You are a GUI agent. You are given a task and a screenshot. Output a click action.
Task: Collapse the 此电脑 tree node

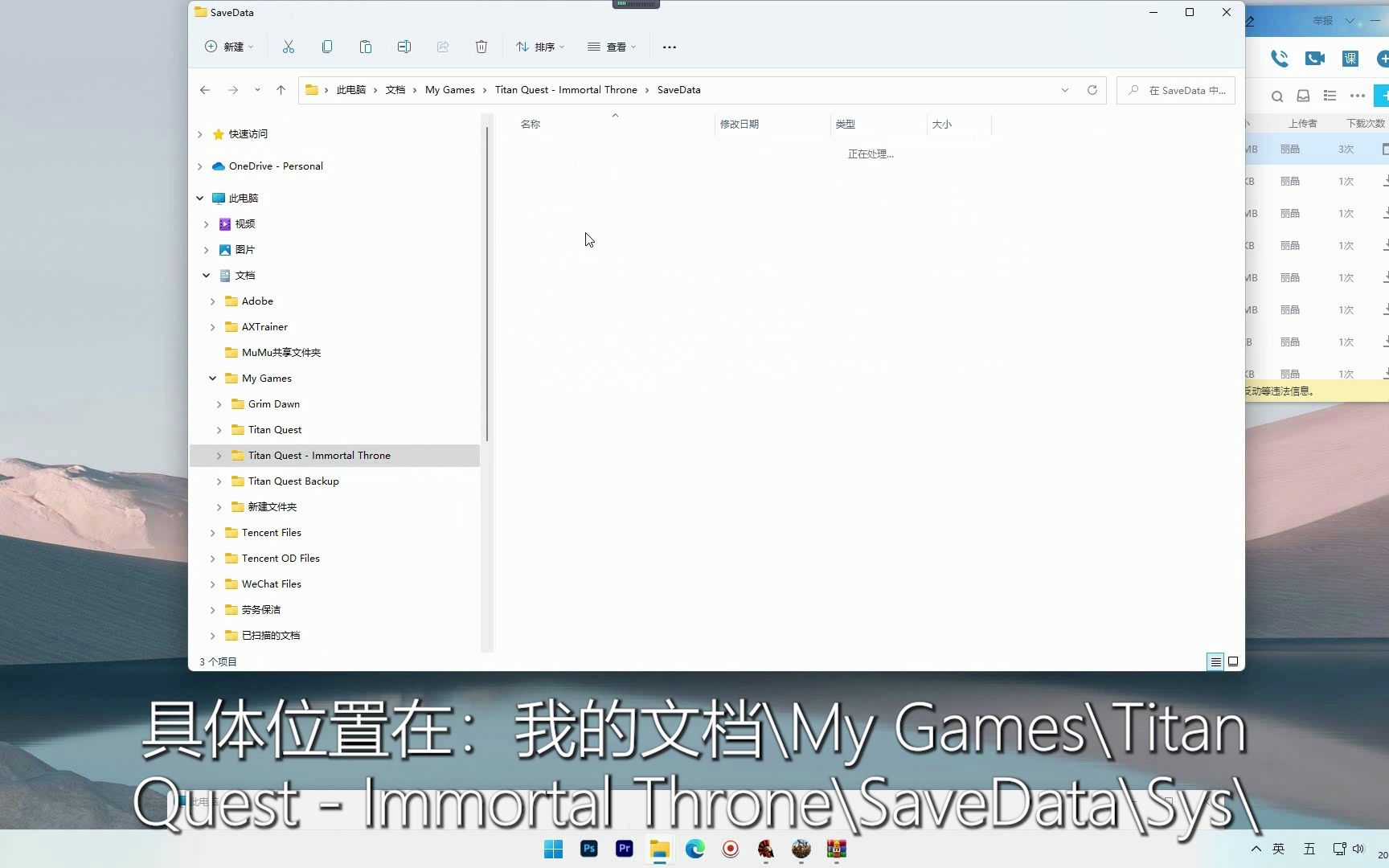200,199
